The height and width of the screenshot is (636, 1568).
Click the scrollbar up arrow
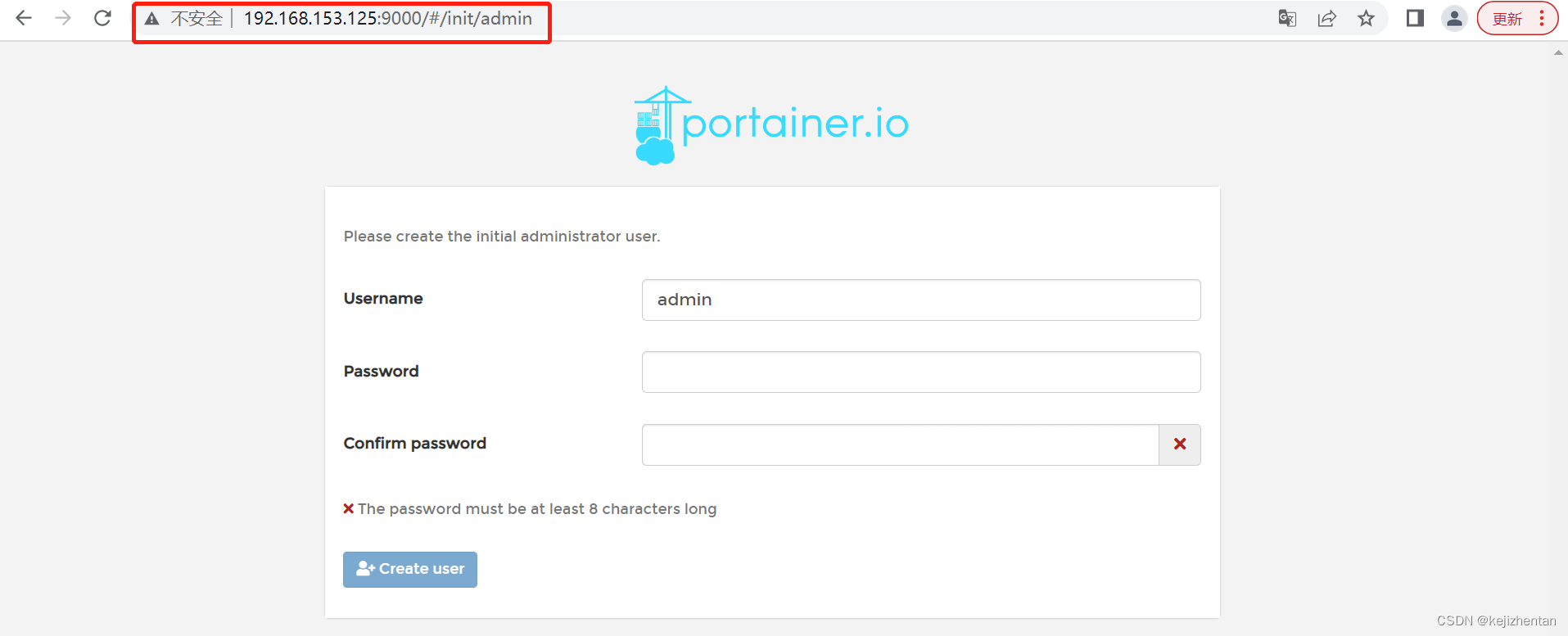[x=1558, y=52]
